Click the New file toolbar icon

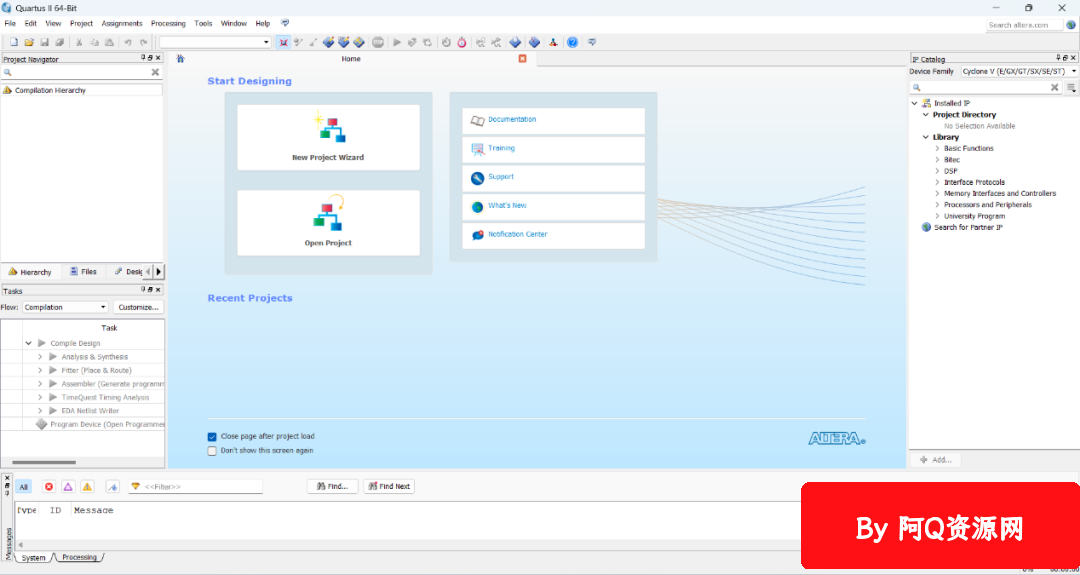point(13,42)
